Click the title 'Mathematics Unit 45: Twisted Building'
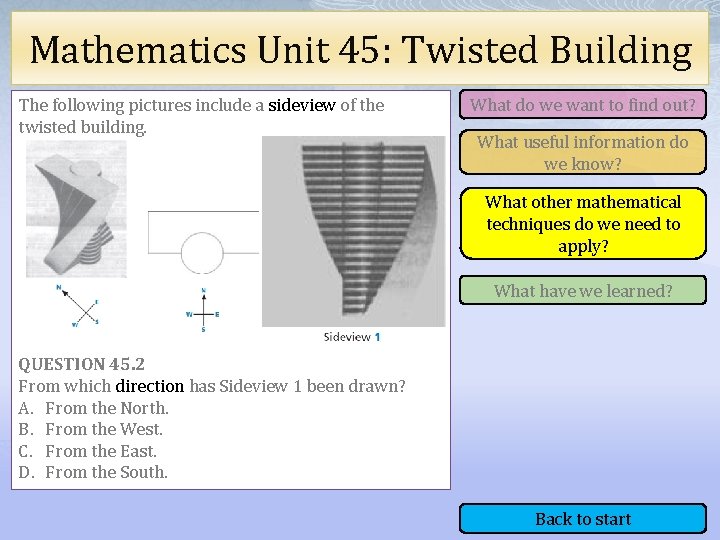The height and width of the screenshot is (540, 720). 361,50
